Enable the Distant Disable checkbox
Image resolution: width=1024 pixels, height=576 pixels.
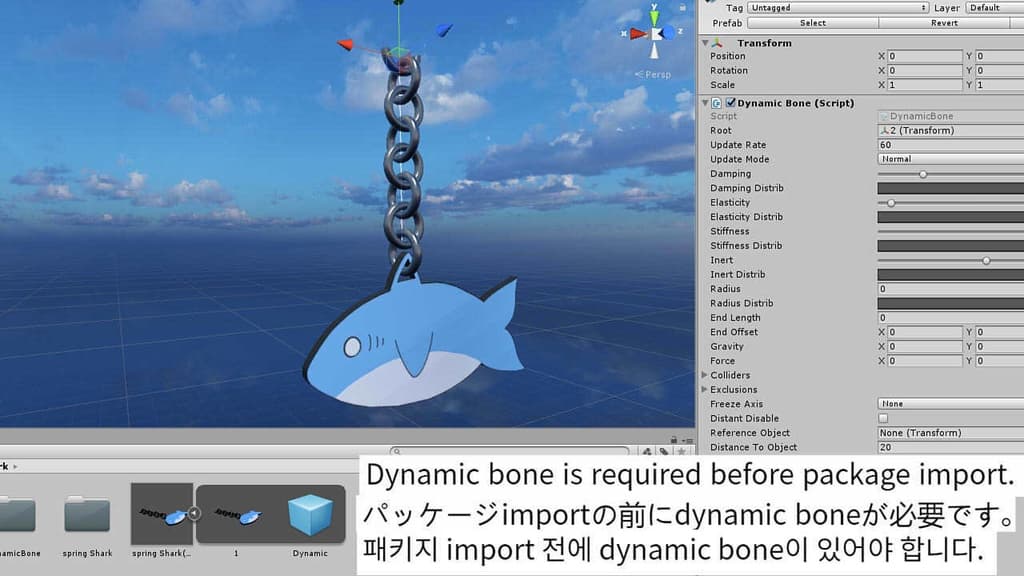point(883,418)
